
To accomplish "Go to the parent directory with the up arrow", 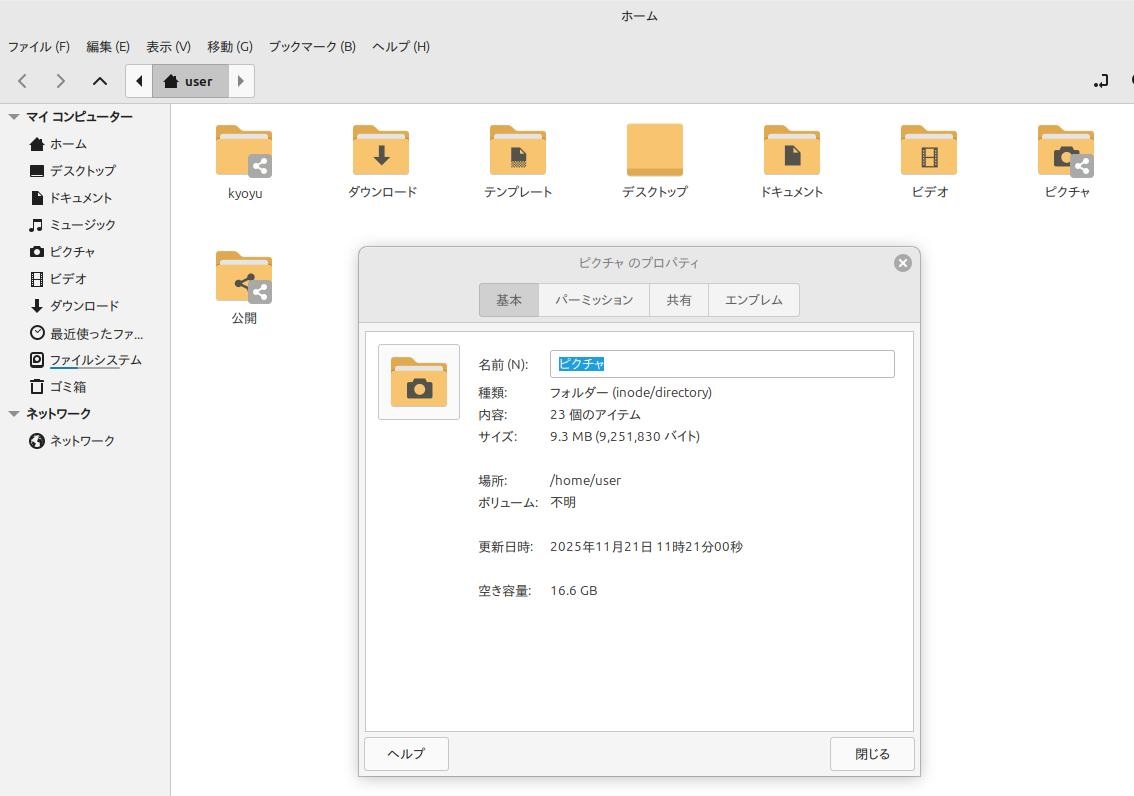I will pyautogui.click(x=100, y=81).
